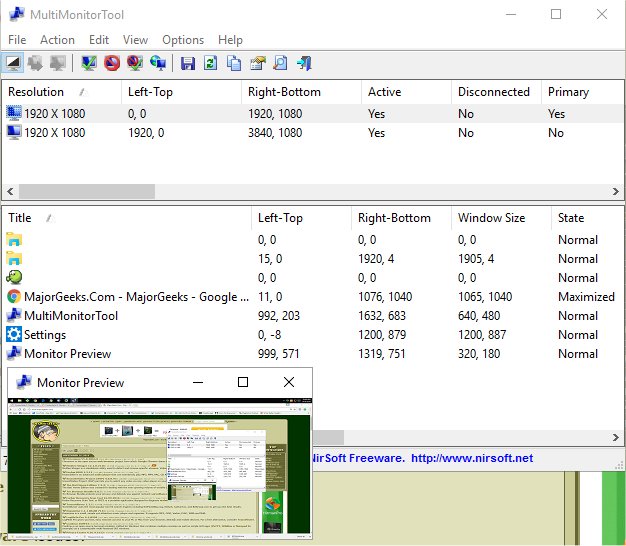
Task: Click the Copy Selected Items toolbar icon
Action: (234, 64)
